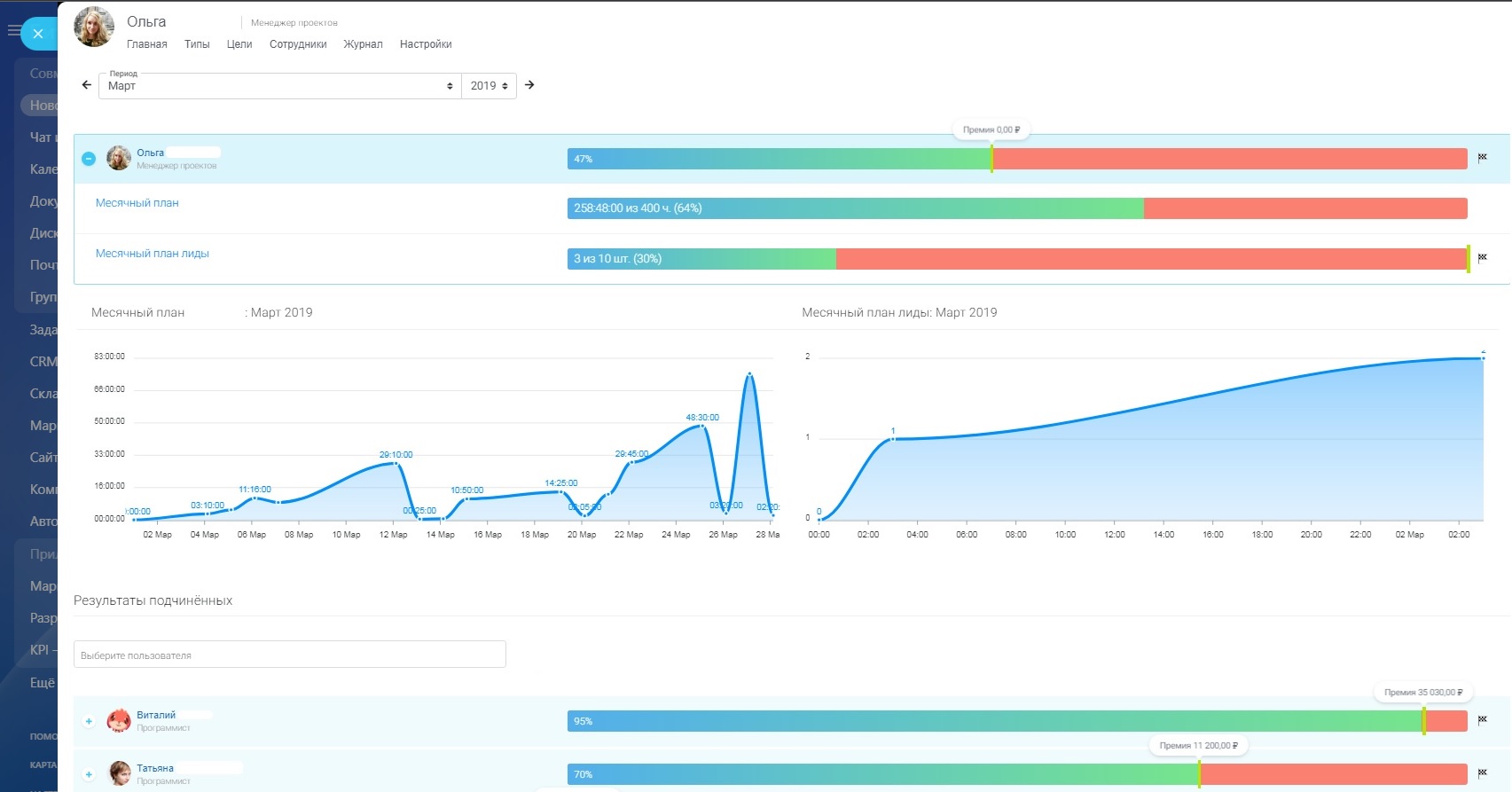Open the hamburger menu in the sidebar
This screenshot has height=792, width=1512.
coord(13,31)
